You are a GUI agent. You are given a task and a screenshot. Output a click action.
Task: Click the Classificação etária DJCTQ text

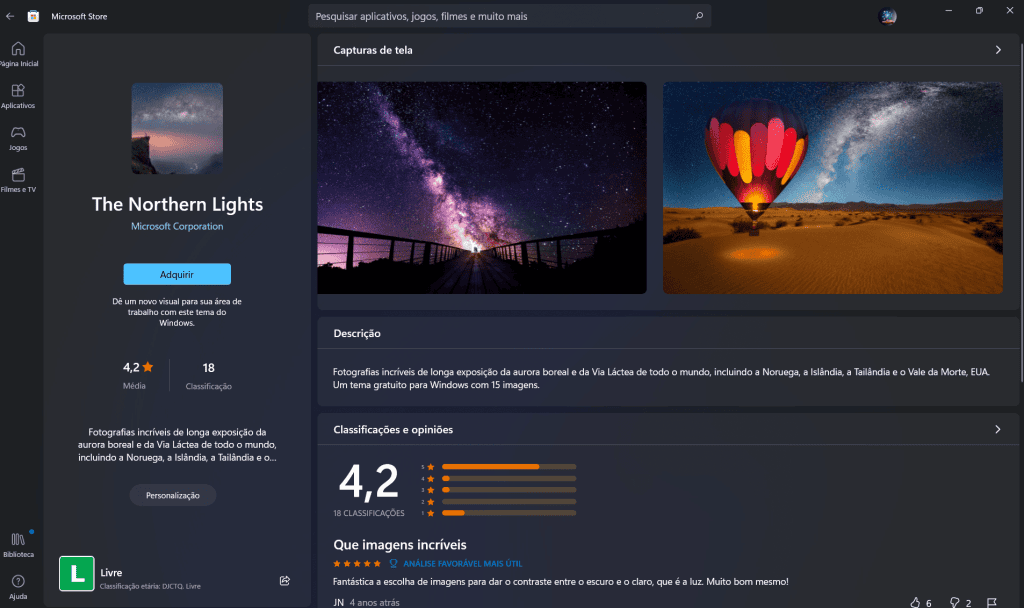(150, 586)
